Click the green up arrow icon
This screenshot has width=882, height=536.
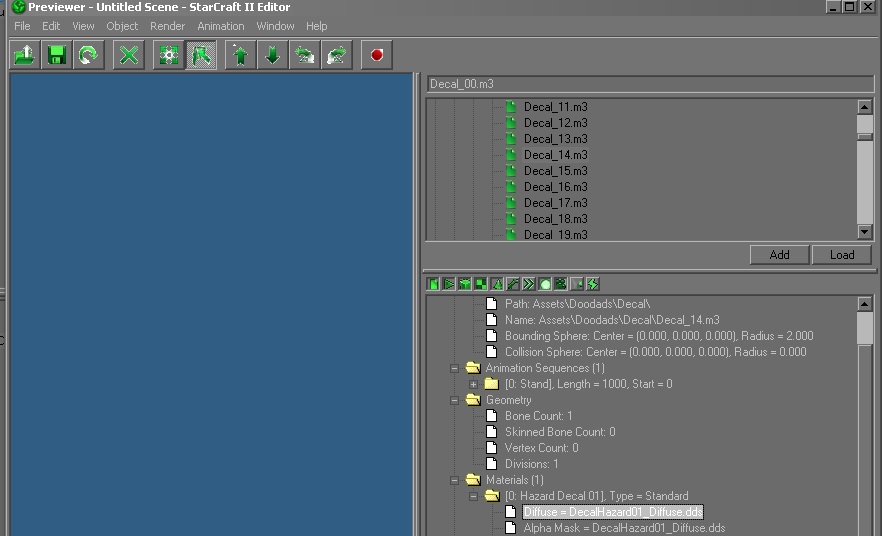point(240,55)
